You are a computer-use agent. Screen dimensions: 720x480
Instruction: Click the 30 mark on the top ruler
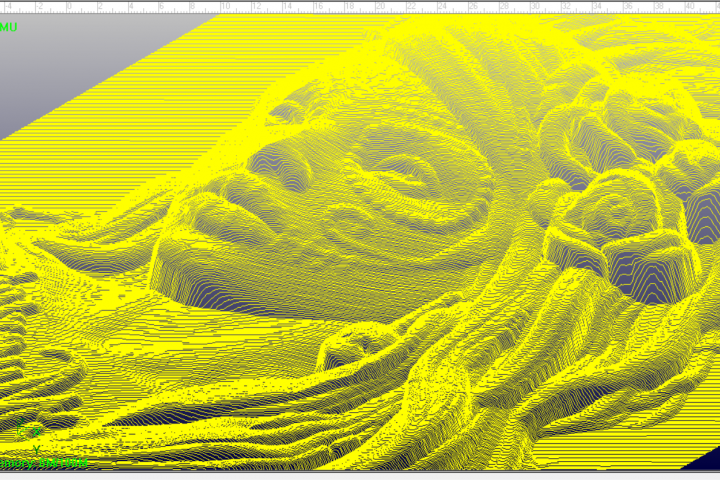point(535,6)
